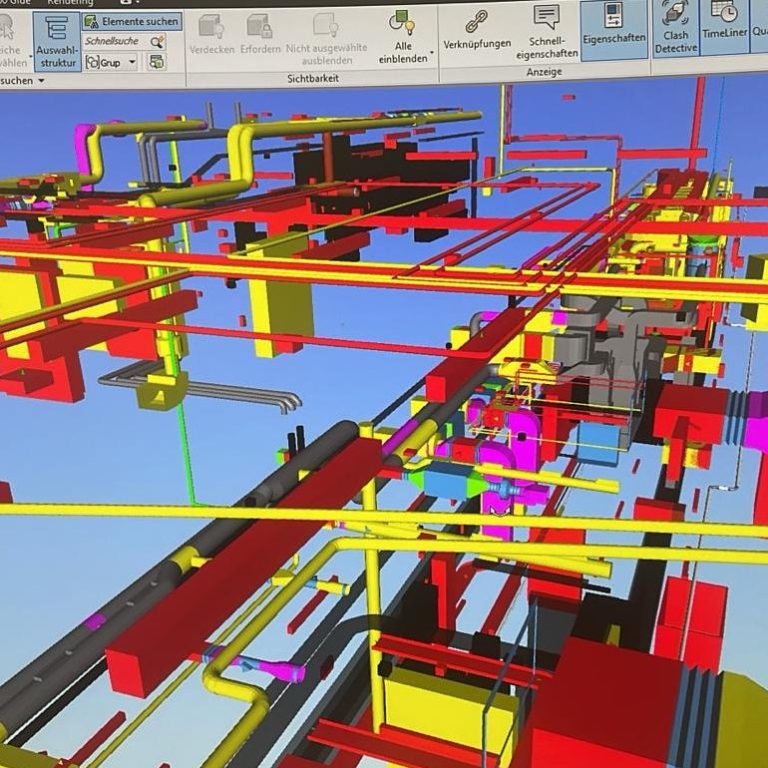Run the Schnellsuche magnifier search icon

(x=157, y=42)
